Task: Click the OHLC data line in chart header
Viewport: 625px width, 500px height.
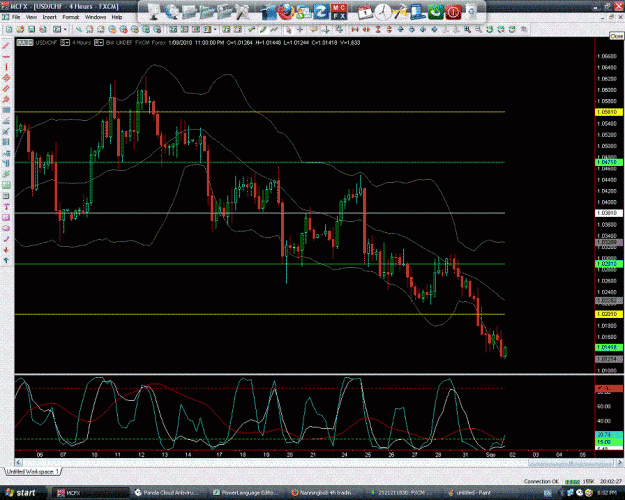Action: tap(293, 42)
